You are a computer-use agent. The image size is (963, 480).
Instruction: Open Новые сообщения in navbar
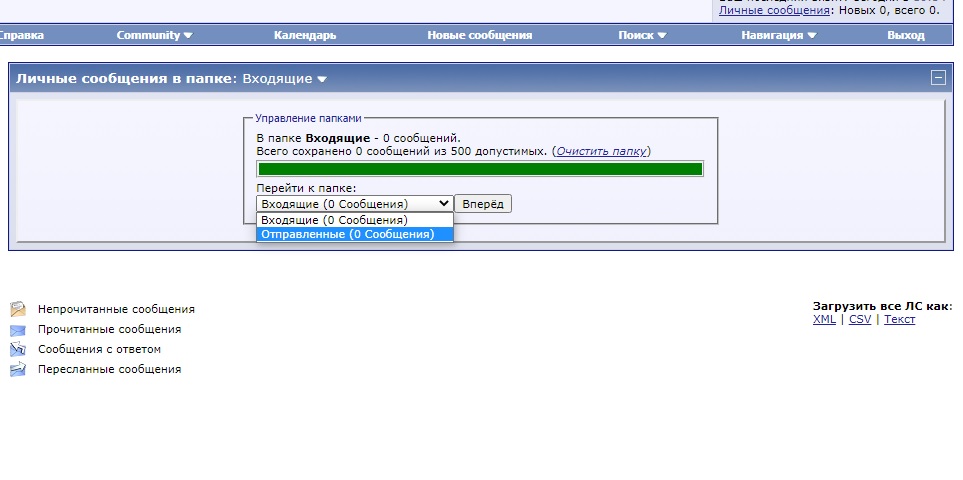[479, 35]
